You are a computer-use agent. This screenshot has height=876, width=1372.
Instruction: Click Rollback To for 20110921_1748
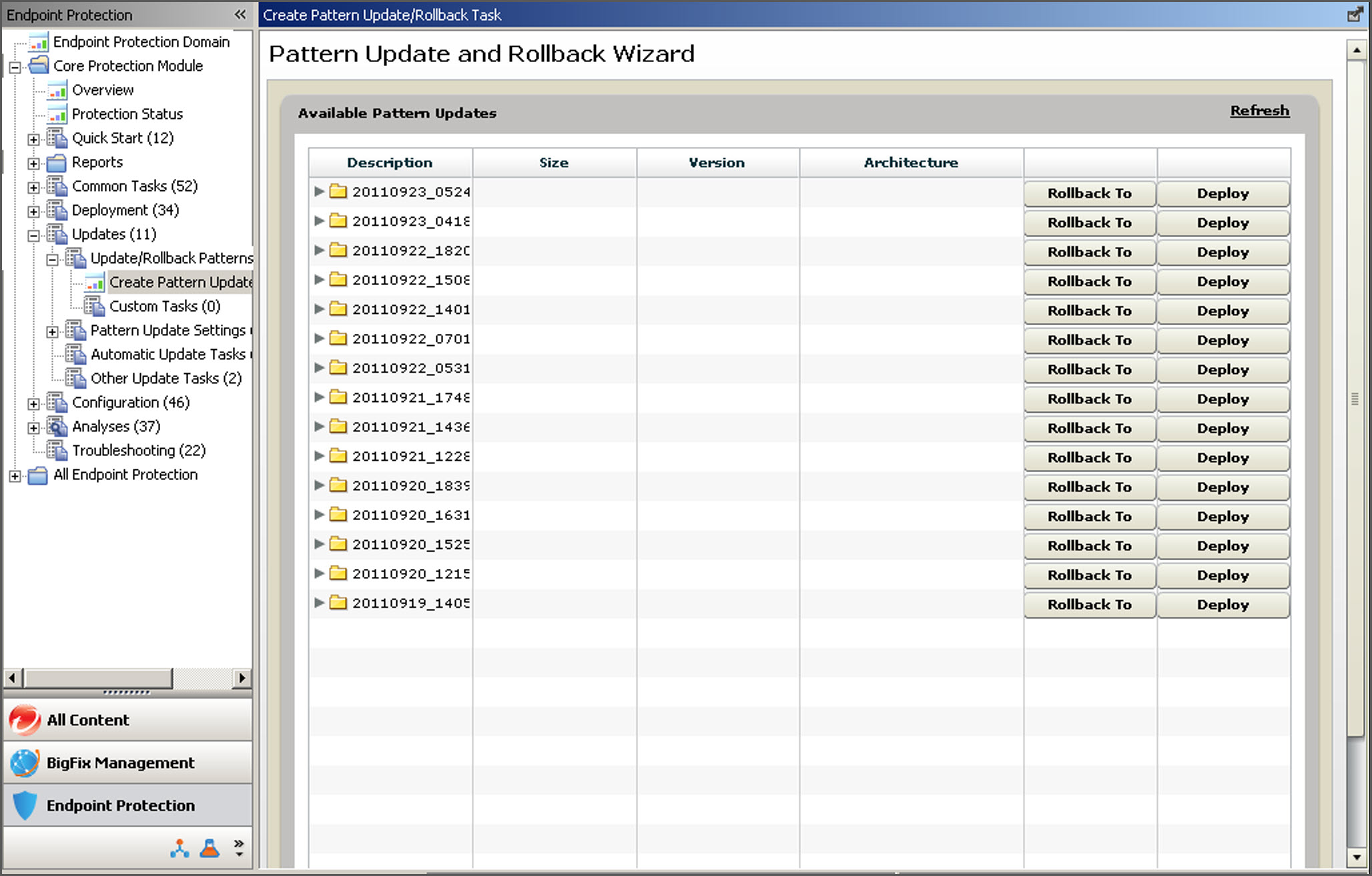[x=1089, y=399]
